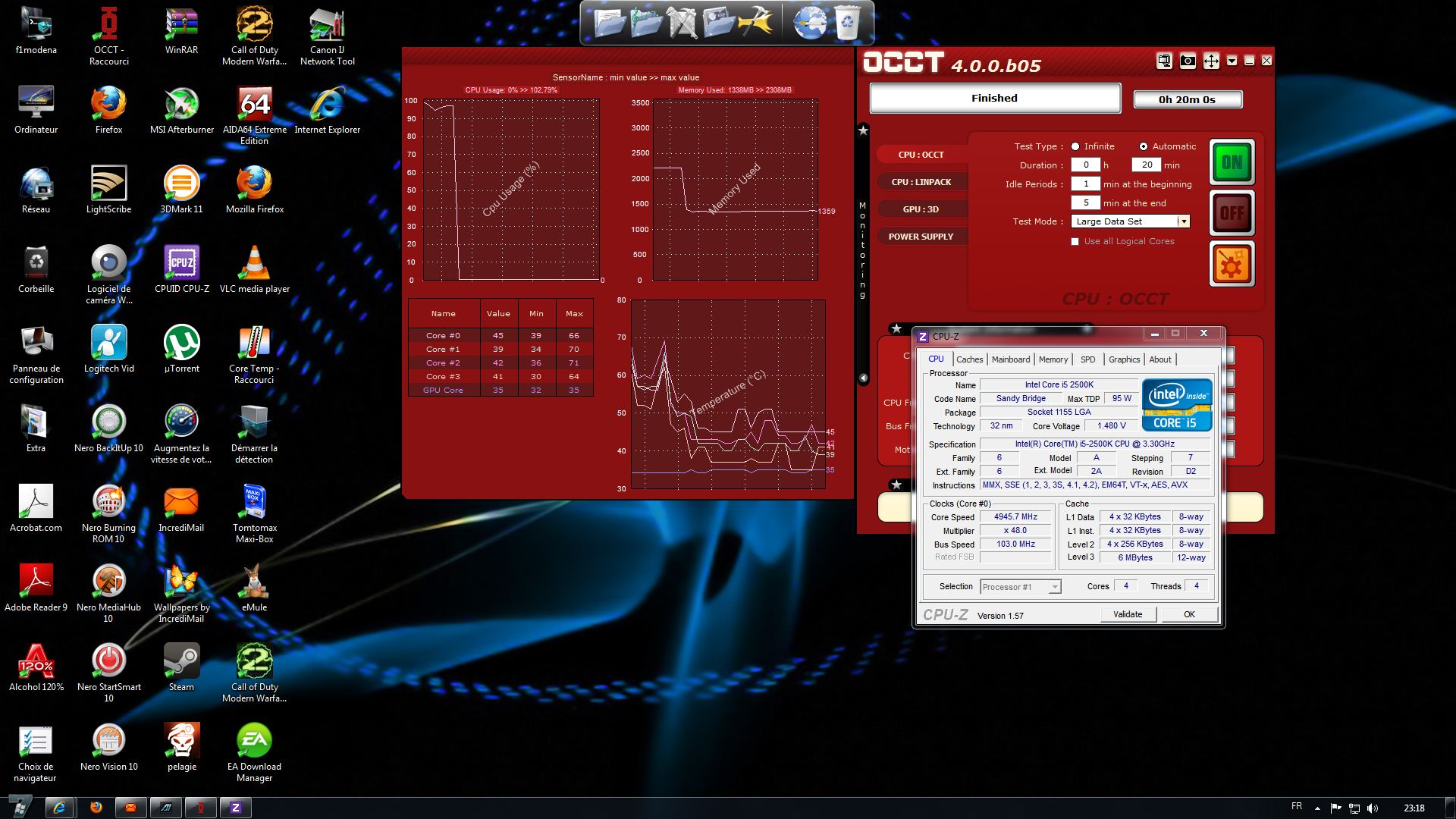Click the OCCT screenshot camera icon
Image resolution: width=1456 pixels, height=819 pixels.
(x=1188, y=61)
